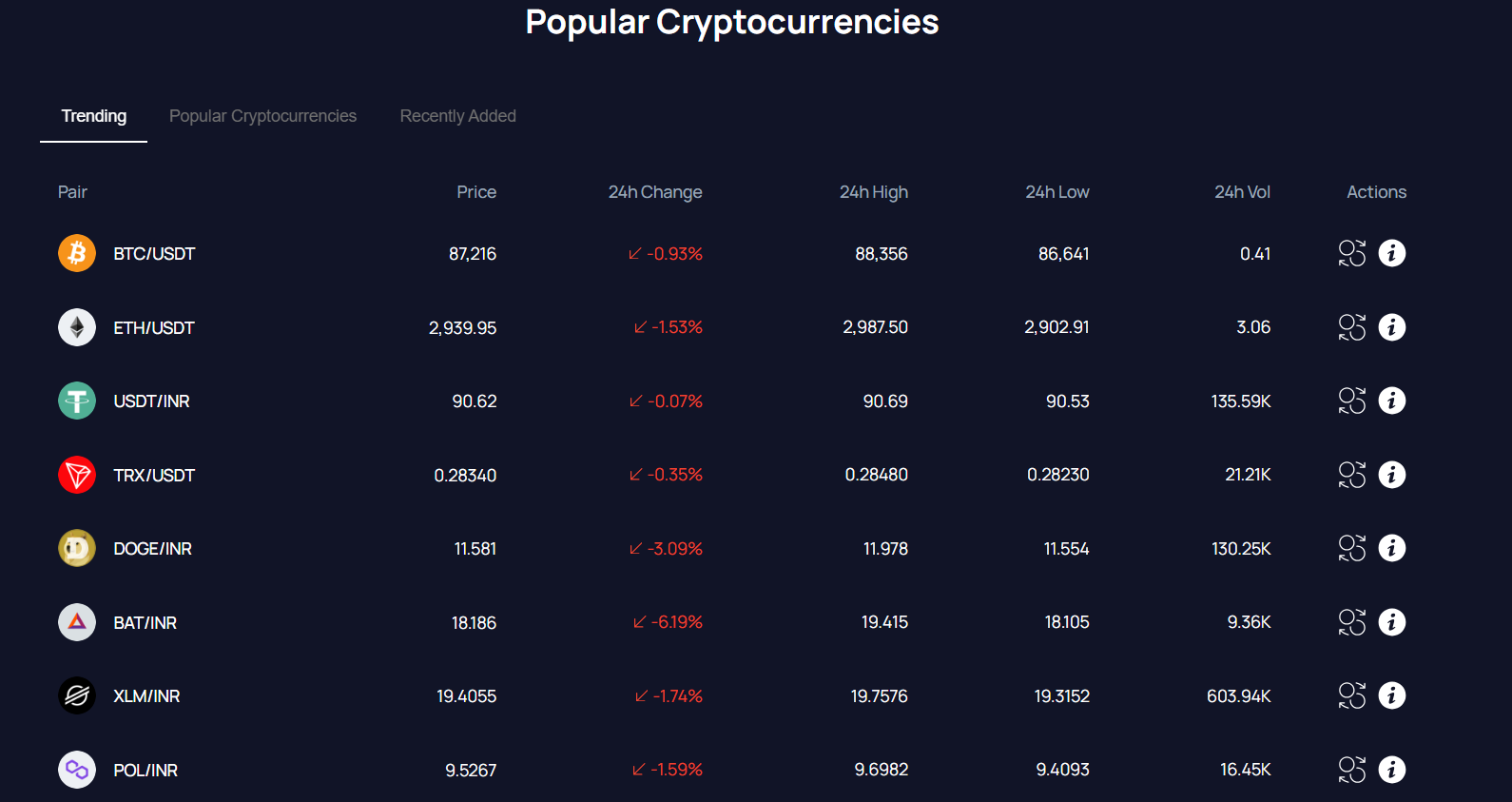Screen dimensions: 1512x802
Task: Click the info icon for POL/INR
Action: coord(1392,770)
